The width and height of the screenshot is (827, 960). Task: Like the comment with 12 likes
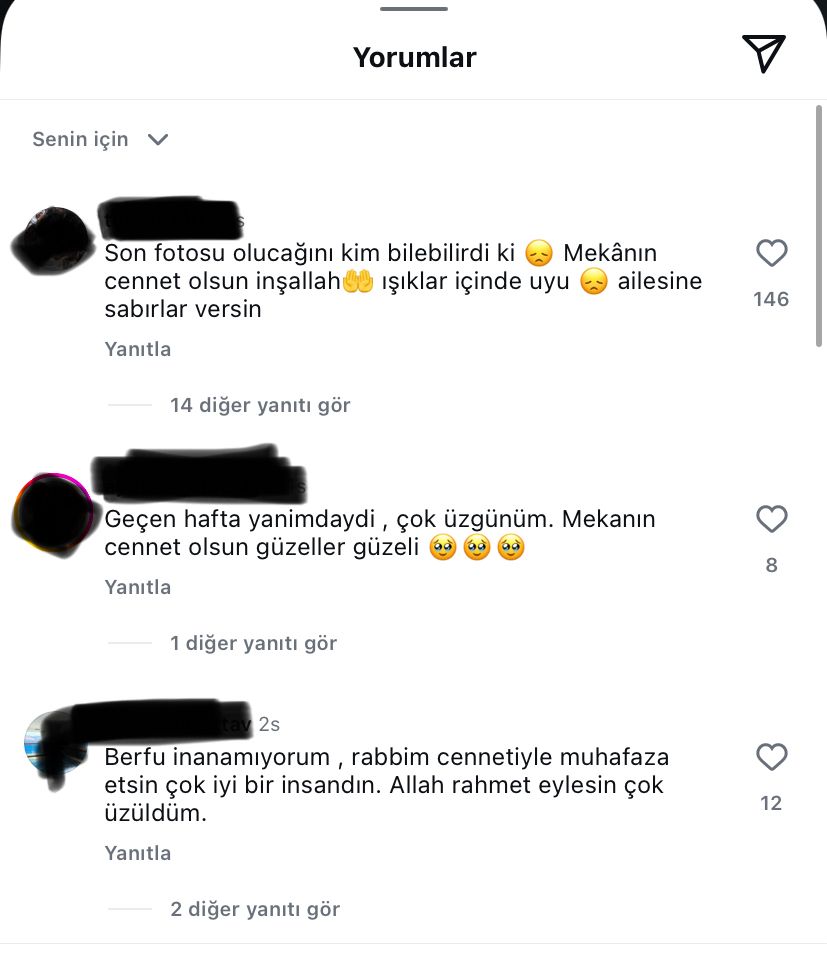(x=771, y=757)
